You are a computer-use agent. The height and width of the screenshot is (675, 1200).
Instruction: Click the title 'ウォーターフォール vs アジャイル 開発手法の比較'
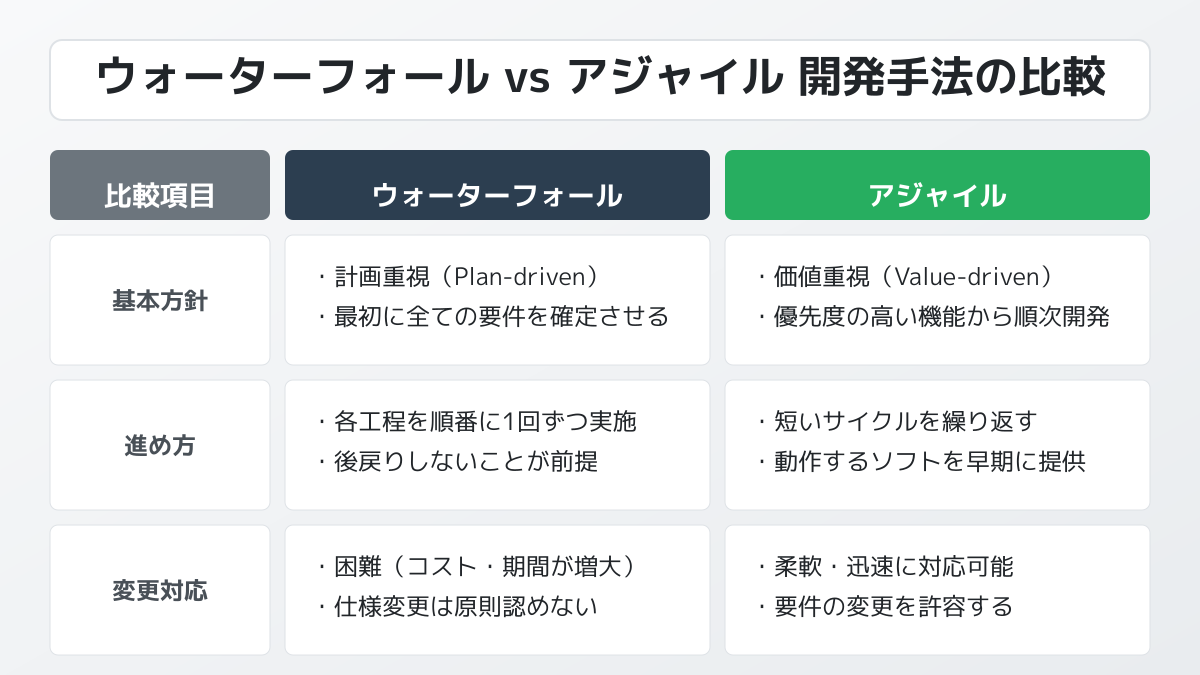[x=600, y=80]
